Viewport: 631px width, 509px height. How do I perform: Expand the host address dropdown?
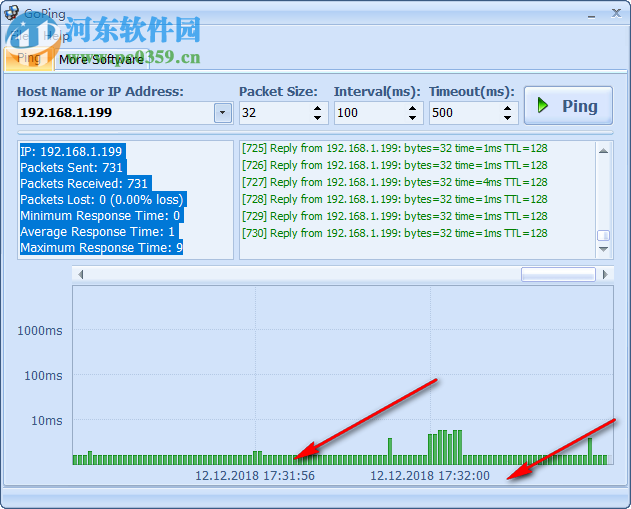pos(223,113)
